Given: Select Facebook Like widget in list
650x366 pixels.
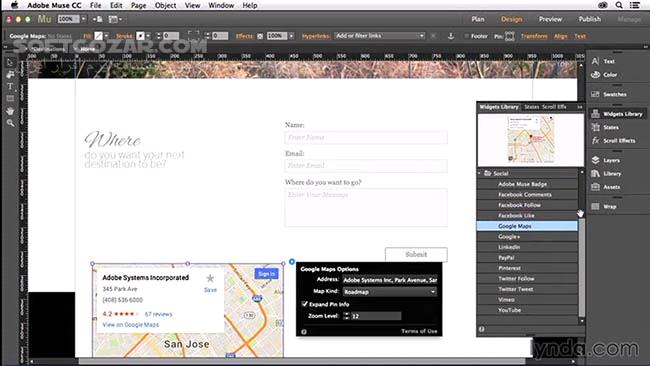Looking at the screenshot, I should coord(527,216).
